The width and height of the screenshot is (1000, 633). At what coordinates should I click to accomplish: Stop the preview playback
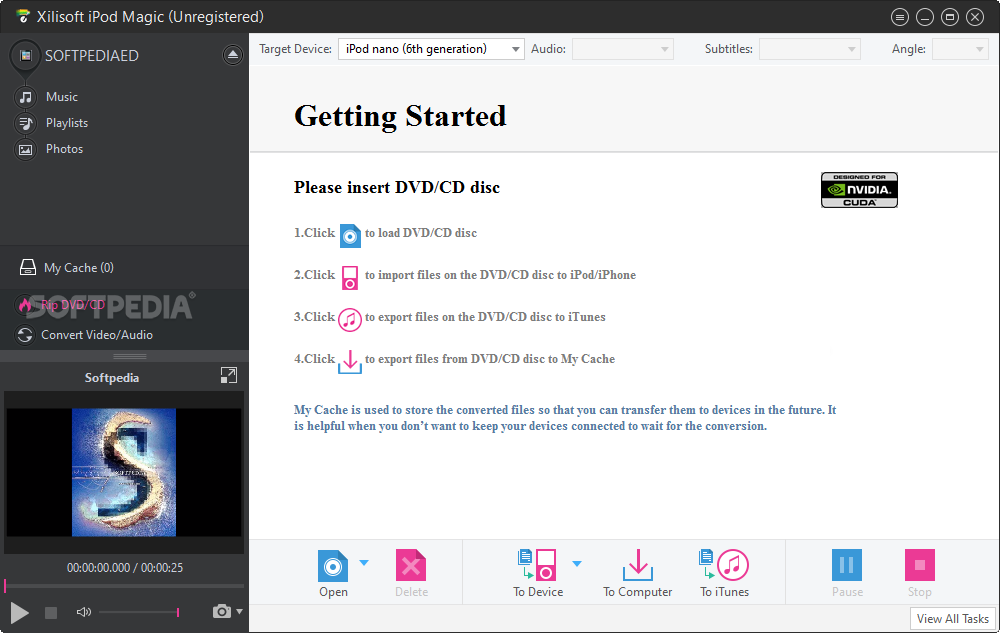(x=51, y=613)
